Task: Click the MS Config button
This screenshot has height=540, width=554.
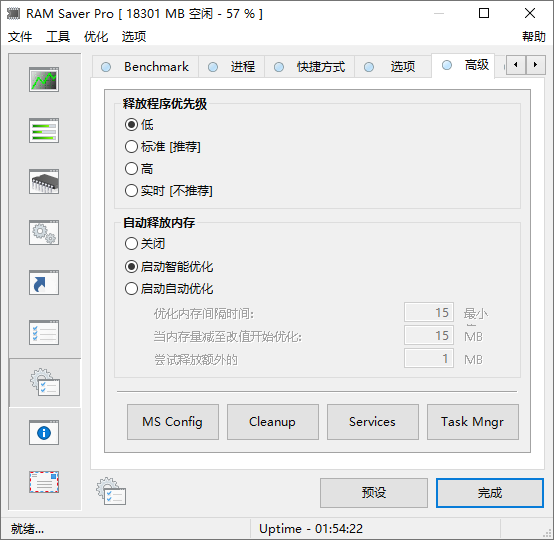Action: pos(173,422)
